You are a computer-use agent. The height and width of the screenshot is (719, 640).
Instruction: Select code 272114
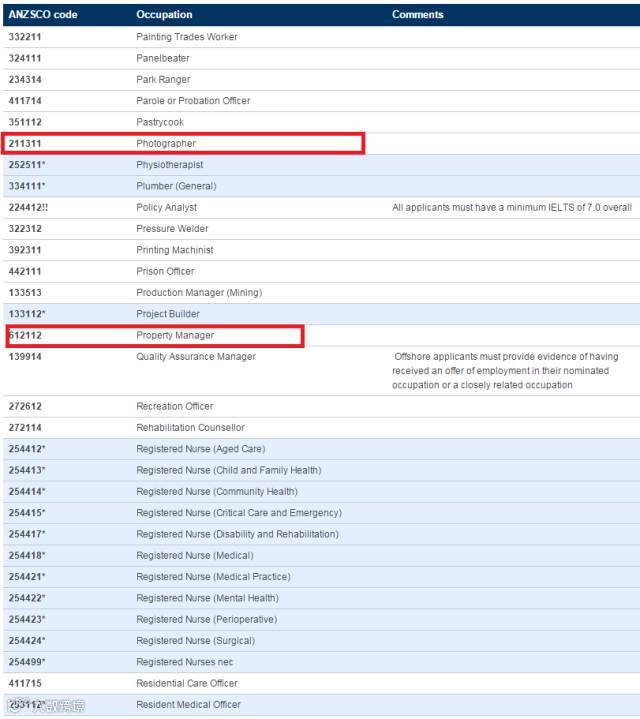point(25,427)
